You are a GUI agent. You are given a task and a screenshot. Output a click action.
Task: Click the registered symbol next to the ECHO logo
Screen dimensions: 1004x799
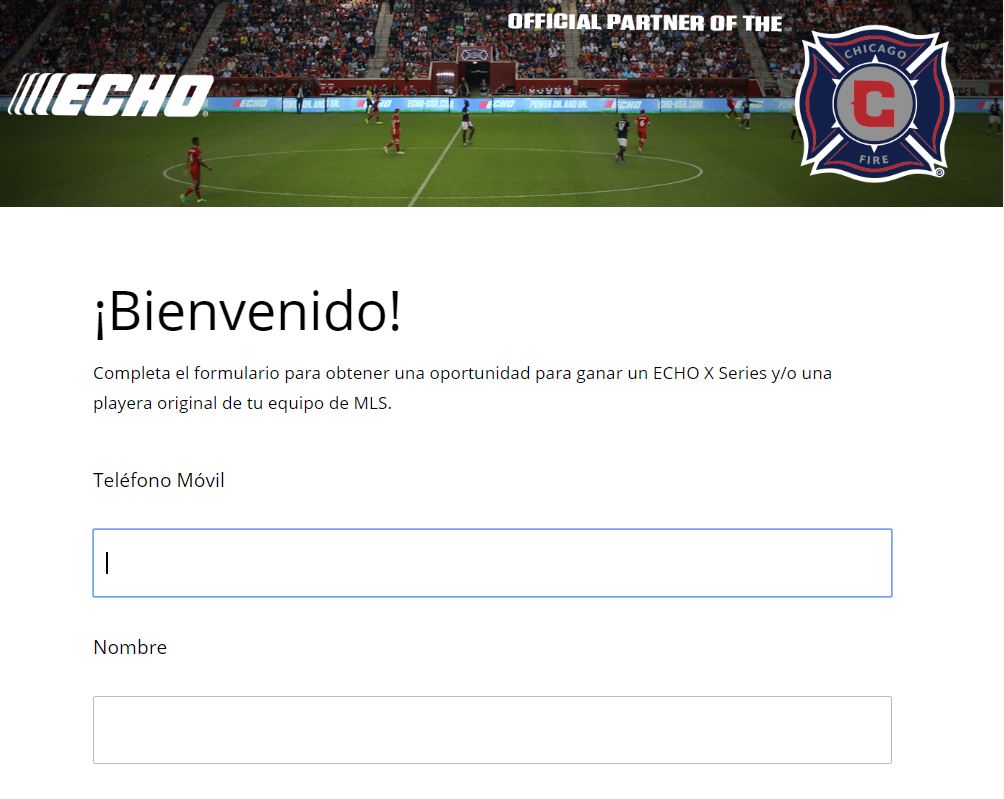[x=206, y=115]
